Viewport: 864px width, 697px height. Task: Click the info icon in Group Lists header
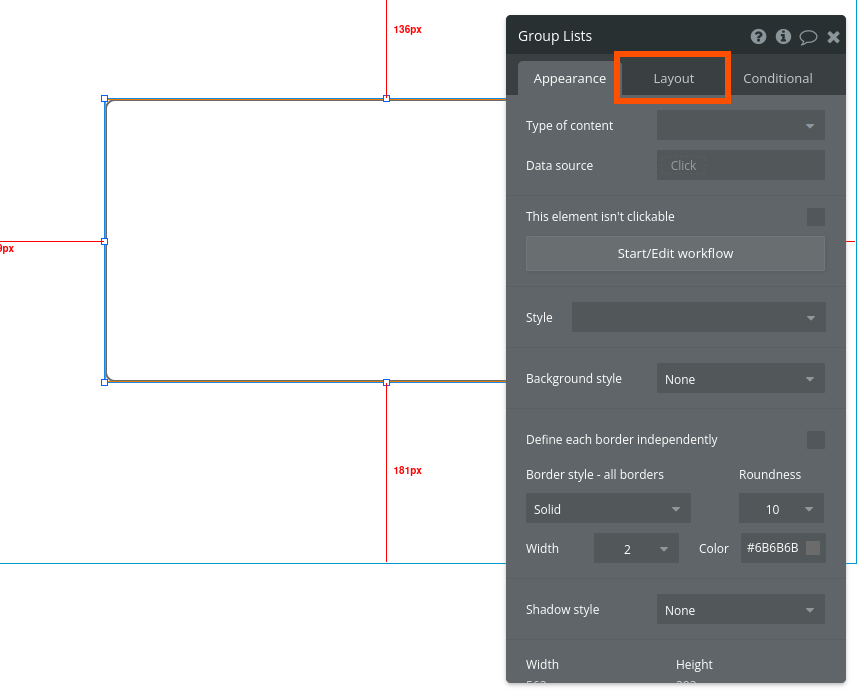[x=783, y=36]
